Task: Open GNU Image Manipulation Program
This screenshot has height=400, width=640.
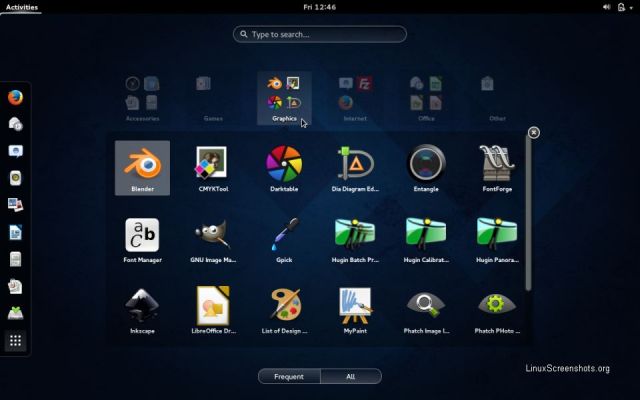Action: click(213, 240)
